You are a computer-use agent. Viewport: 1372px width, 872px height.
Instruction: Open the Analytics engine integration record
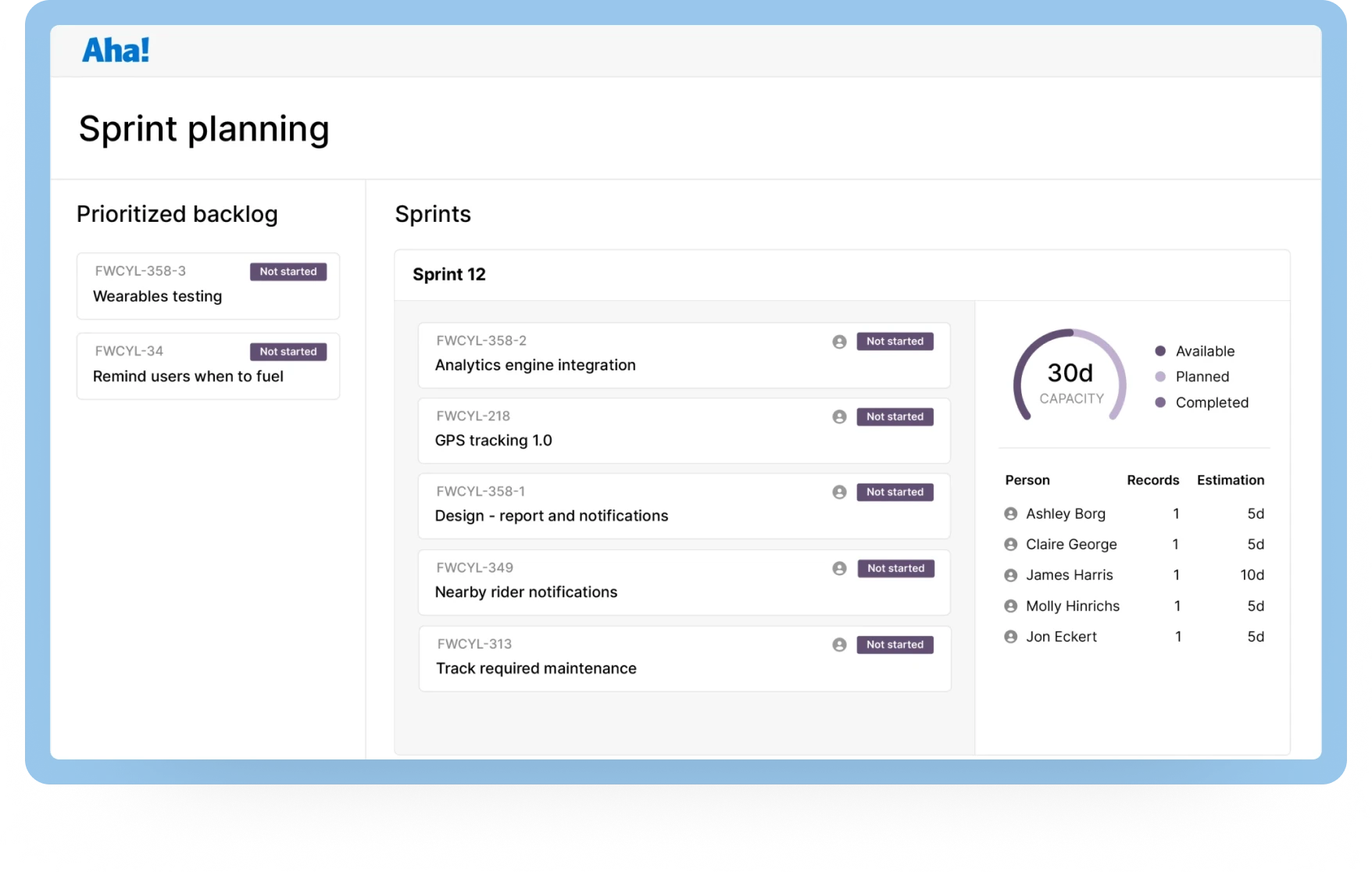tap(535, 364)
